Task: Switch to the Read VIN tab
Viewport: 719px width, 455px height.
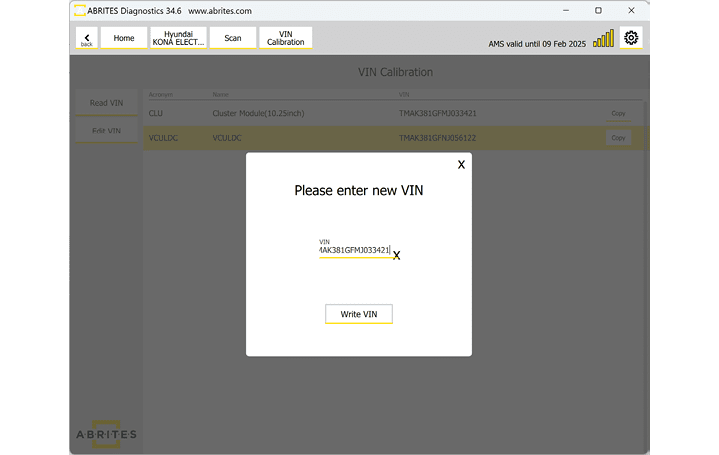Action: tap(107, 103)
